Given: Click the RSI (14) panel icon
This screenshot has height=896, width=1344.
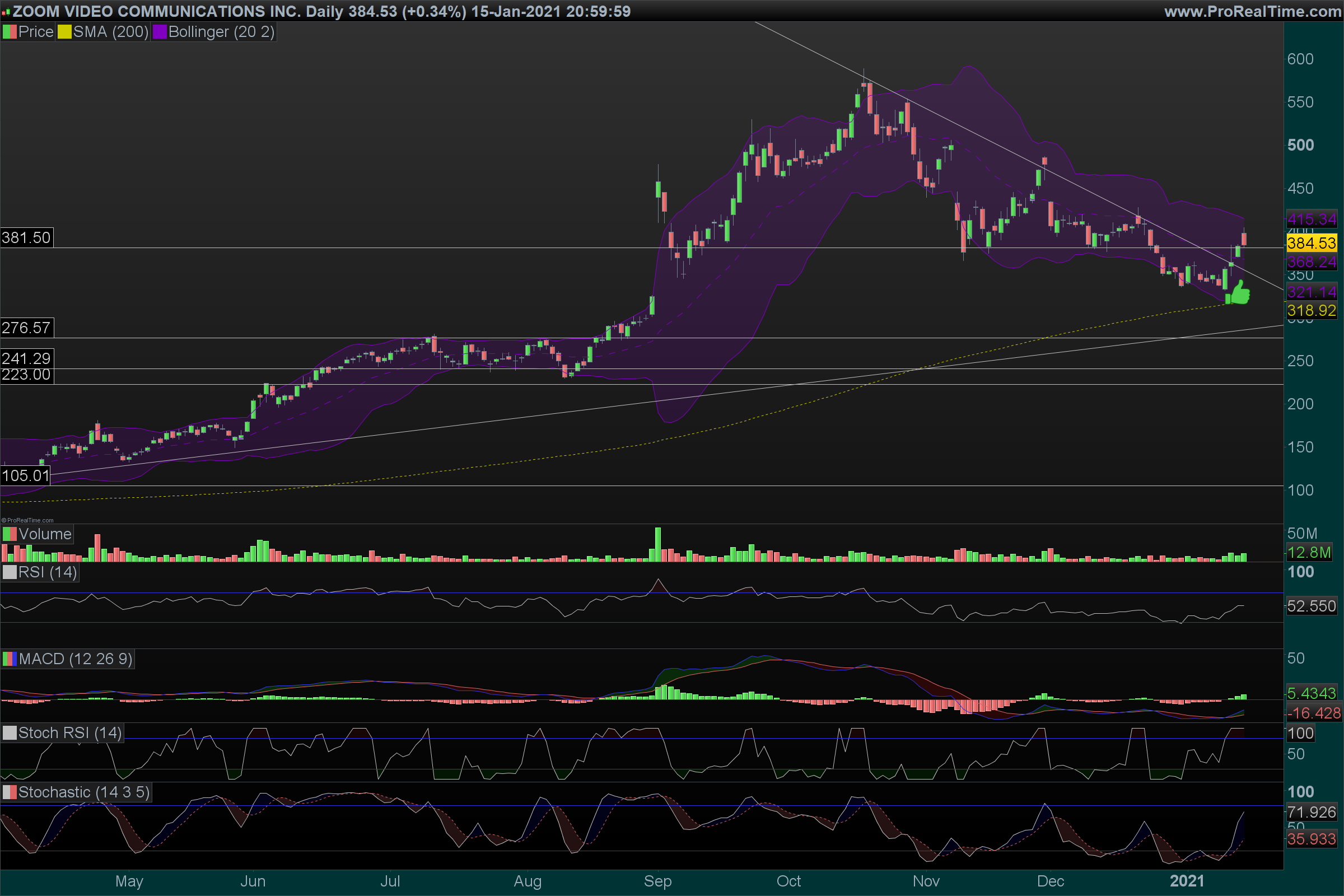Looking at the screenshot, I should click(10, 572).
